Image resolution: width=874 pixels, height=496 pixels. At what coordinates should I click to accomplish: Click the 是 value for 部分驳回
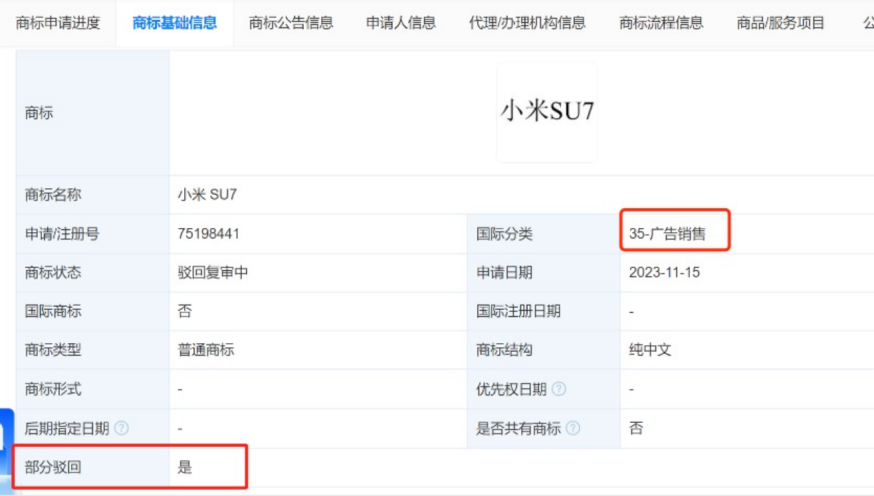(184, 467)
